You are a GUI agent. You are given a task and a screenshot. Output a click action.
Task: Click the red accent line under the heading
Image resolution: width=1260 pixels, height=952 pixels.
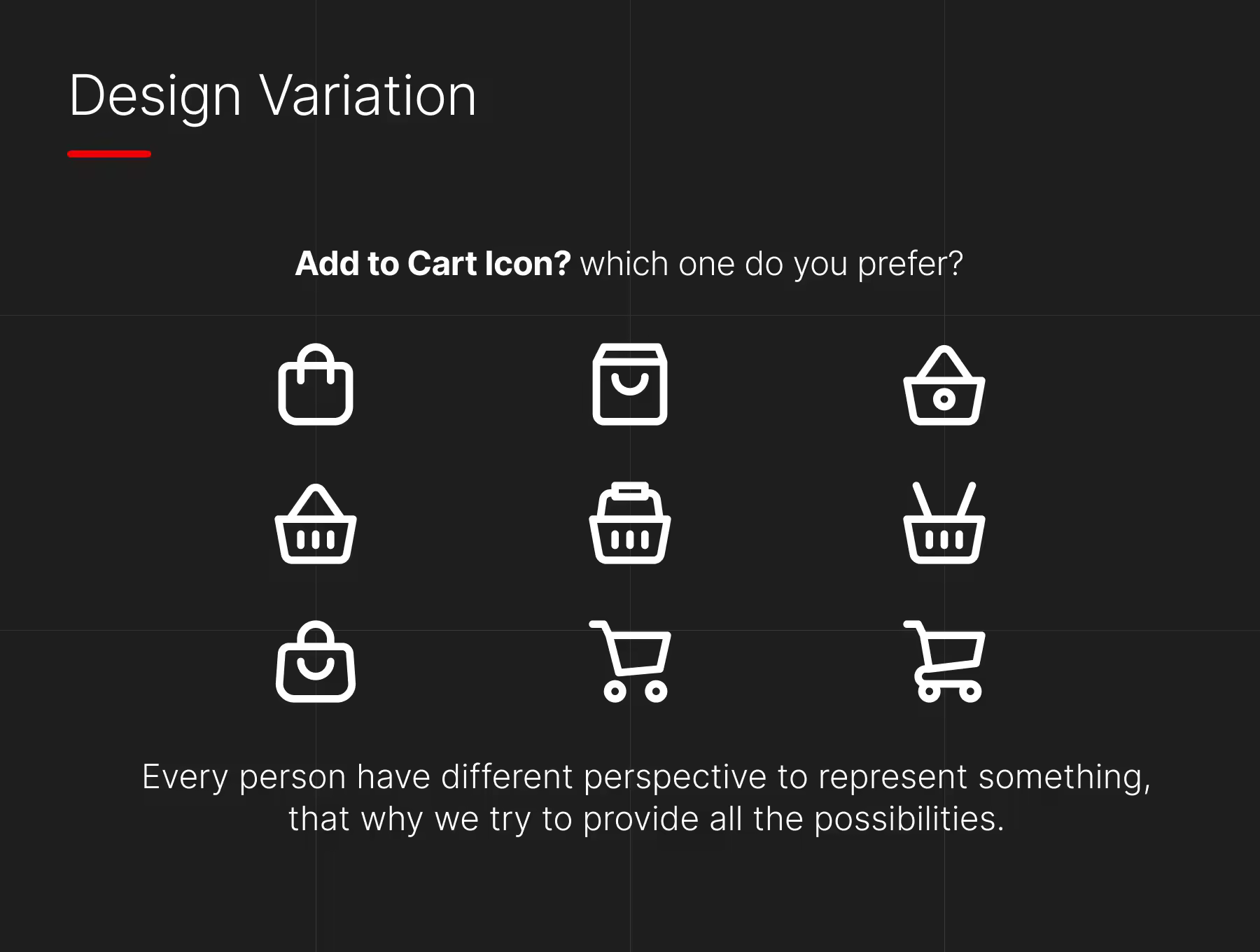tap(109, 154)
